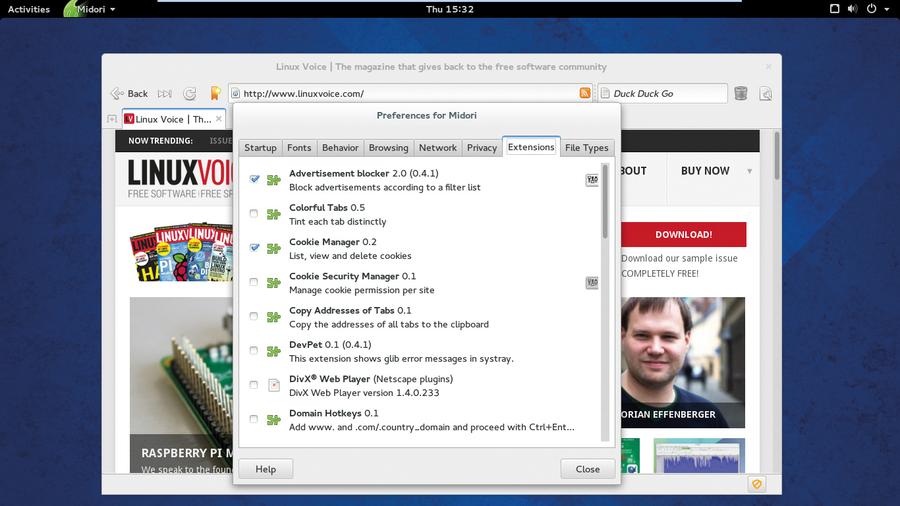The image size is (900, 506).
Task: Click the Linux Voice page tab
Action: click(174, 119)
